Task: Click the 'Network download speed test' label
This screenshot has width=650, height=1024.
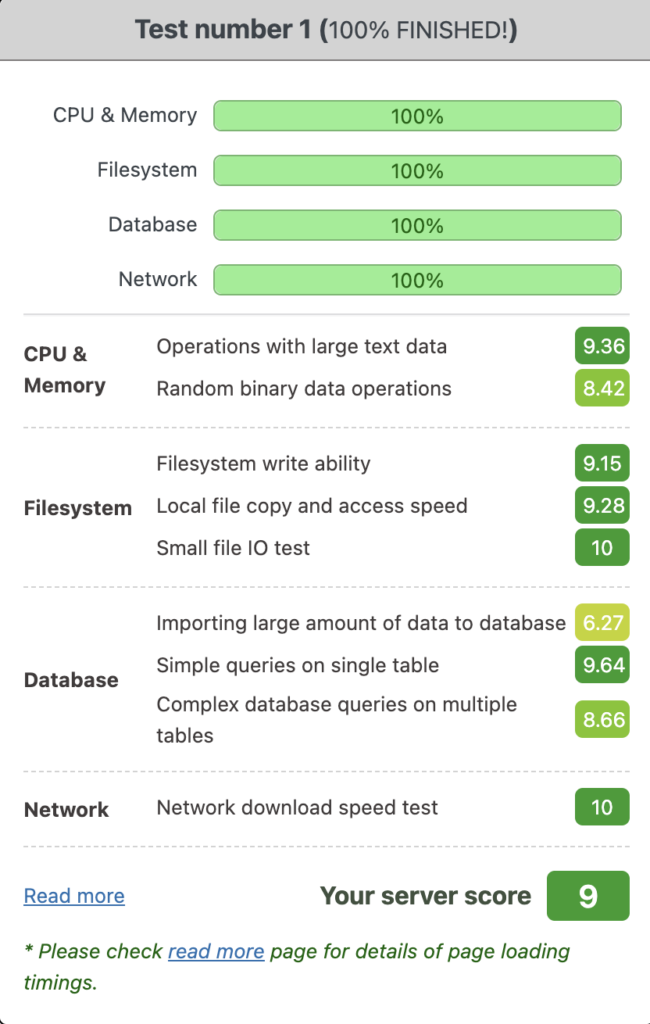Action: [x=297, y=807]
